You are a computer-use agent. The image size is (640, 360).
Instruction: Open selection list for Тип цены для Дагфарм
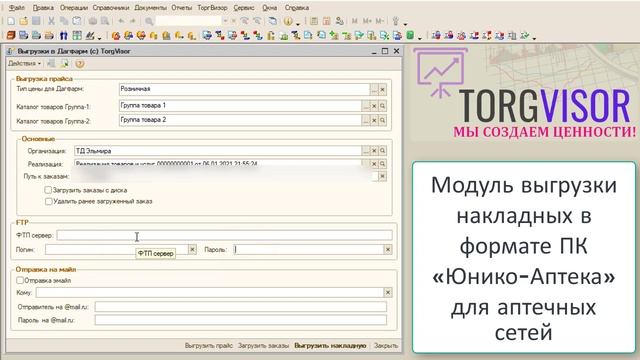click(x=374, y=89)
